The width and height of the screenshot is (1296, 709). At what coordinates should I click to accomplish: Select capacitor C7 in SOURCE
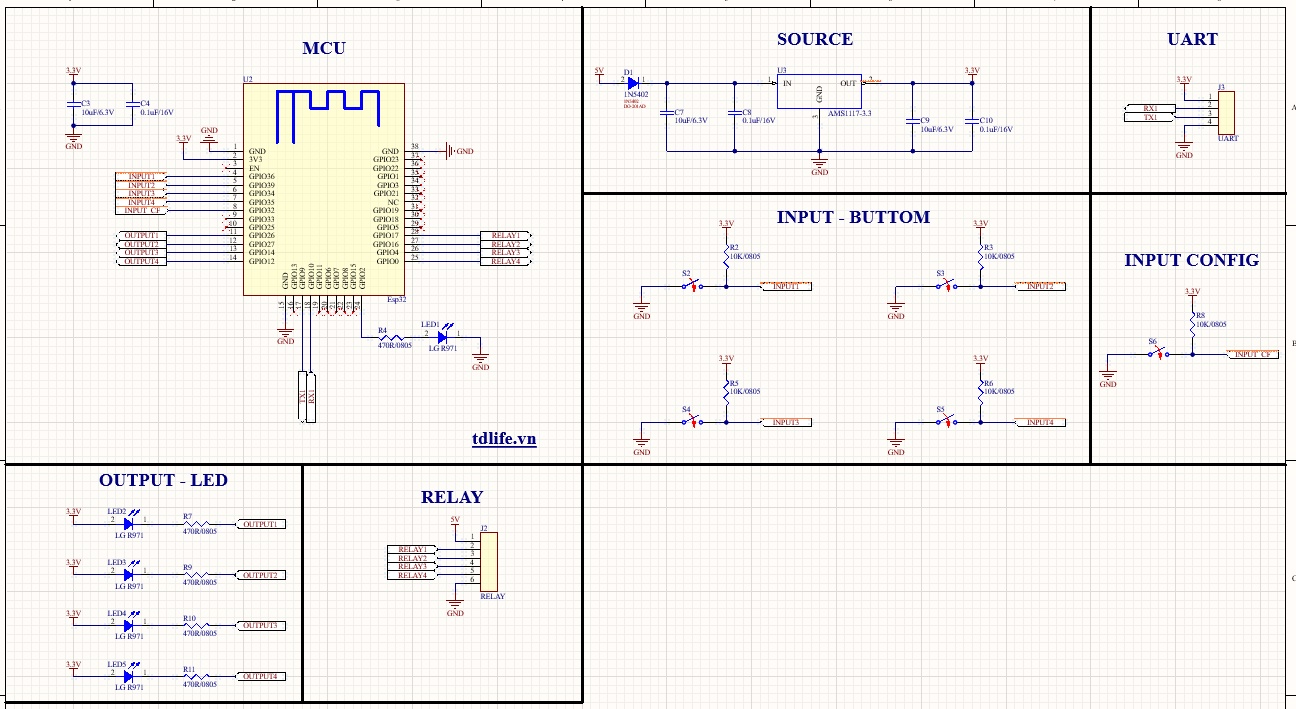(667, 115)
